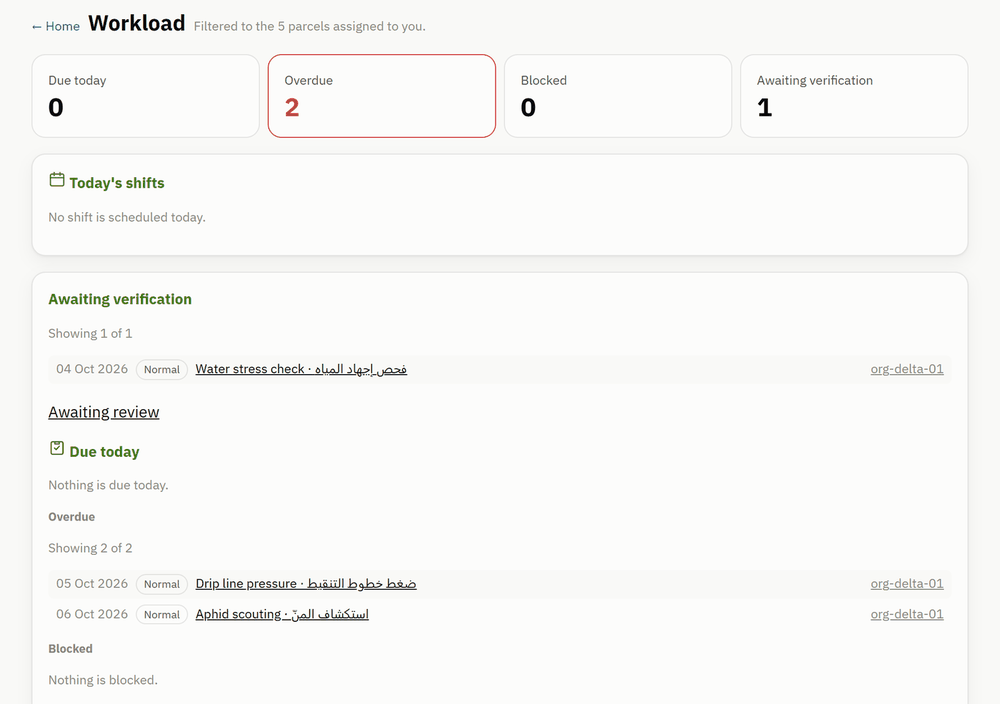Screen dimensions: 1000x704
Task: Open org-delta-01 on the Aphid scouting row
Action: [x=907, y=614]
